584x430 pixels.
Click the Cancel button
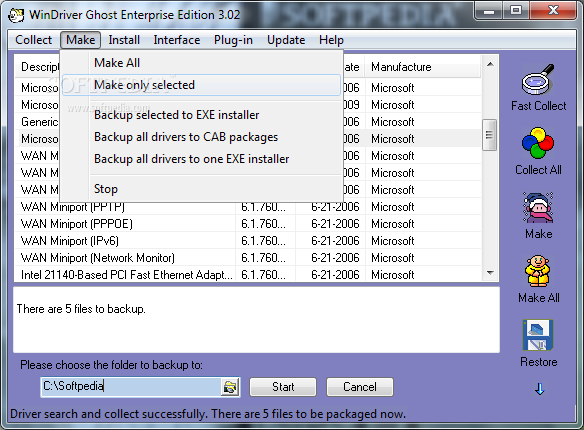click(x=360, y=387)
